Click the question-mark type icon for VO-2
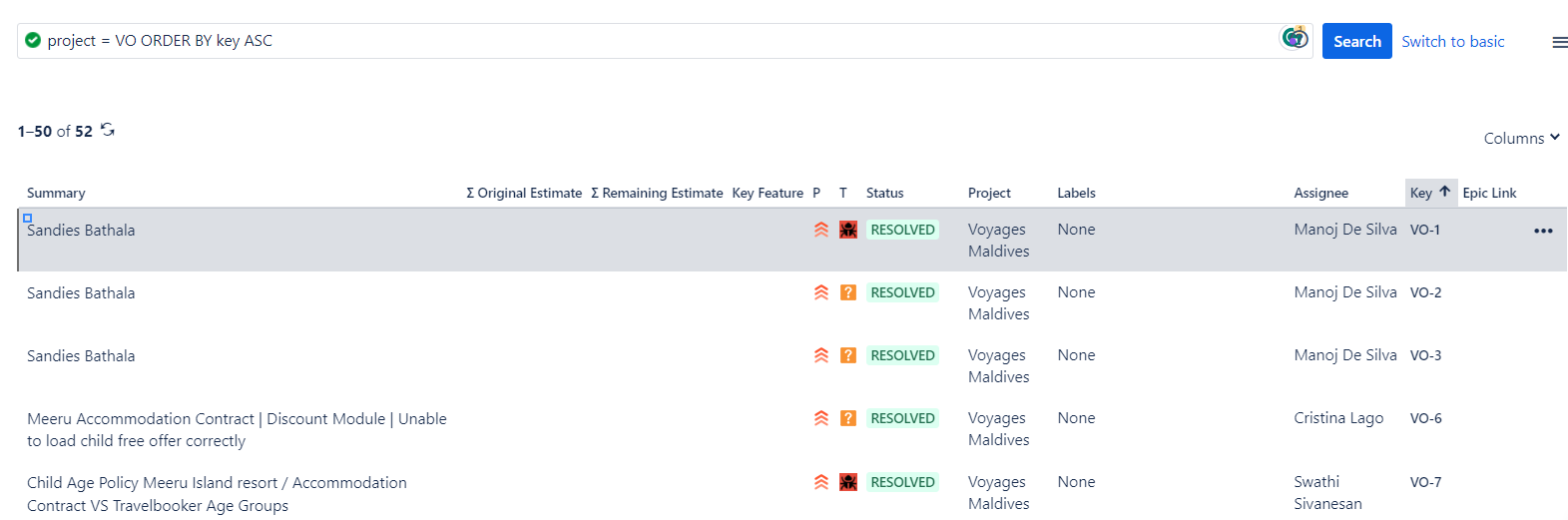The image size is (1568, 520). pyautogui.click(x=848, y=292)
